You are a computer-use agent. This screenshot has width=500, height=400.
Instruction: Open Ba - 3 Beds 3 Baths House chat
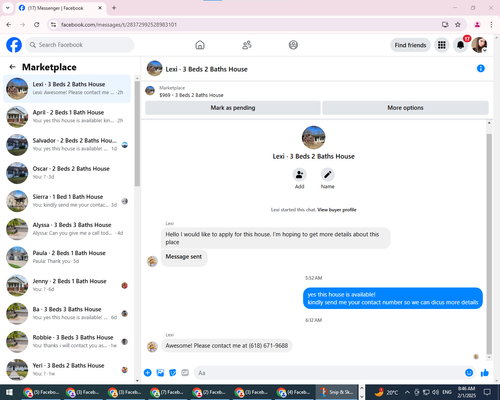click(67, 313)
